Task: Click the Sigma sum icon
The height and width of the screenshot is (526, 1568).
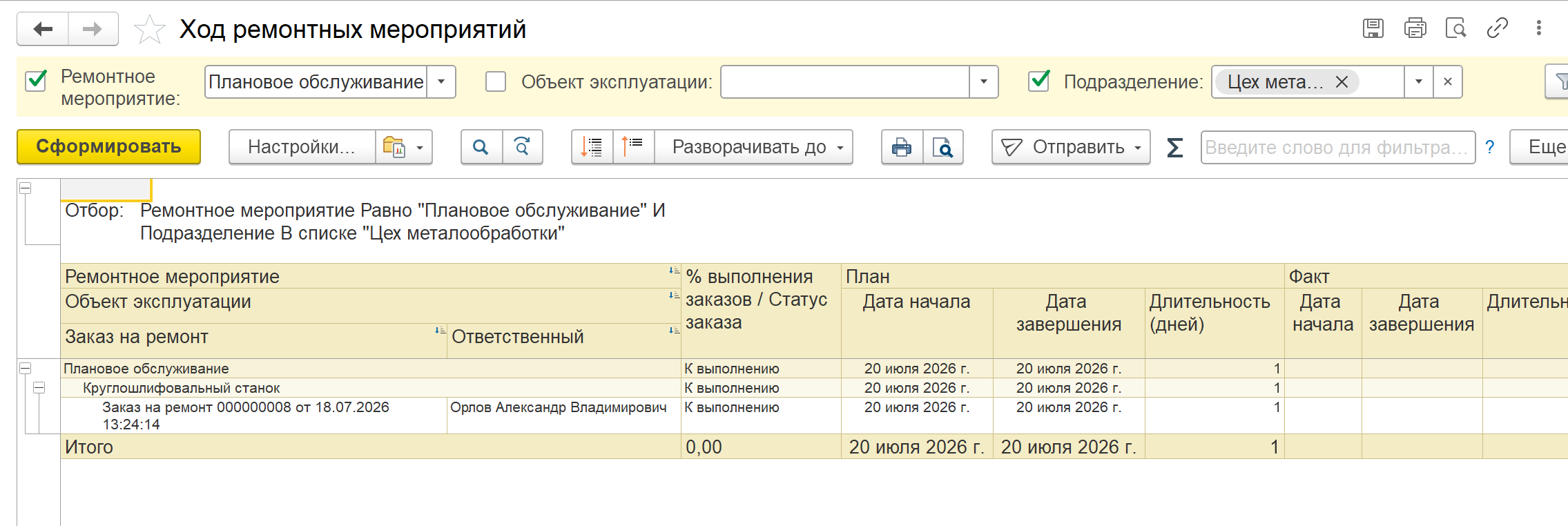Action: point(1174,147)
